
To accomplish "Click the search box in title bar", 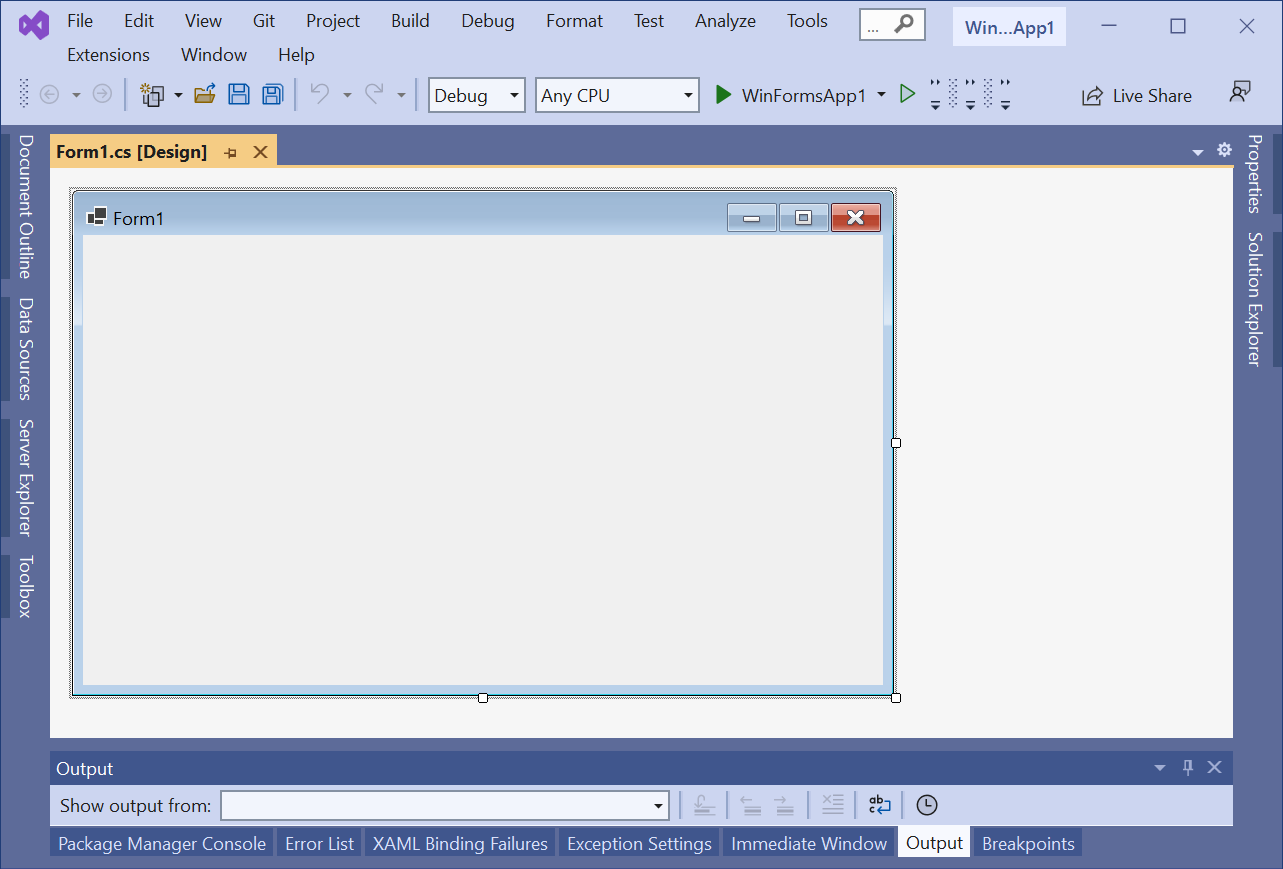I will point(892,26).
